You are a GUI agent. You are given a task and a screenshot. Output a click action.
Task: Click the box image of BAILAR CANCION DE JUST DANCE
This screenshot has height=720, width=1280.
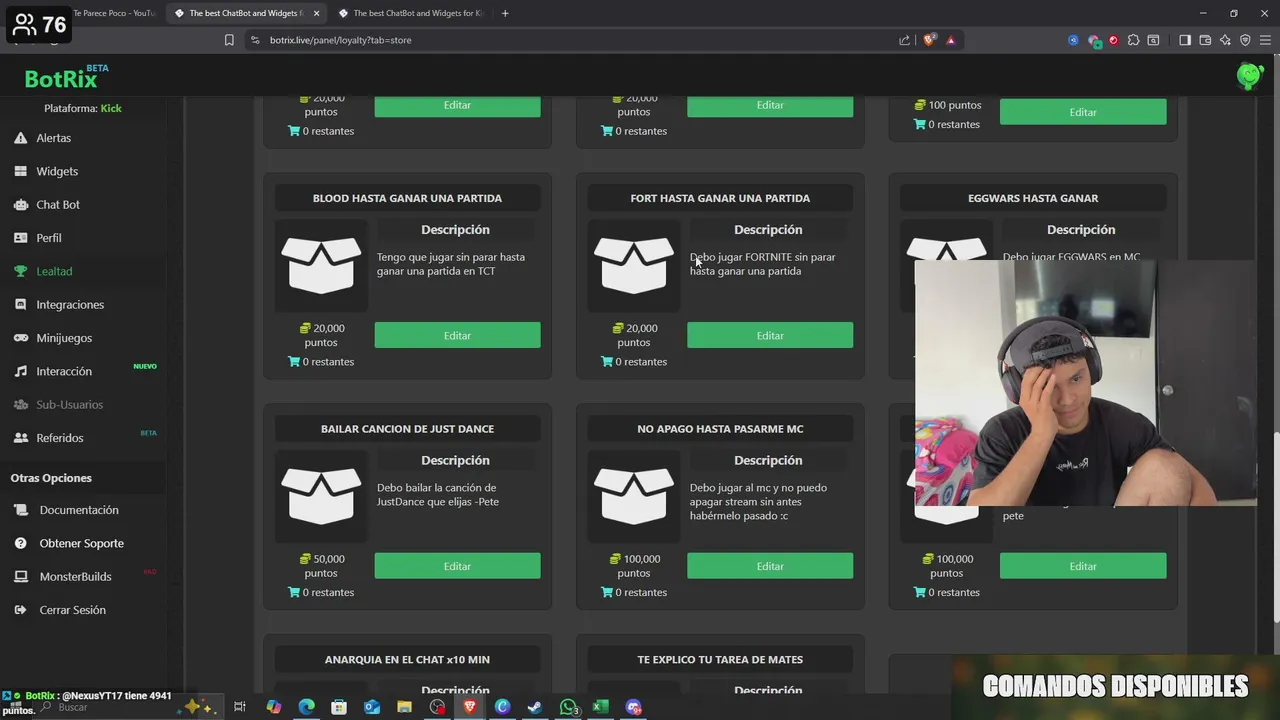321,496
